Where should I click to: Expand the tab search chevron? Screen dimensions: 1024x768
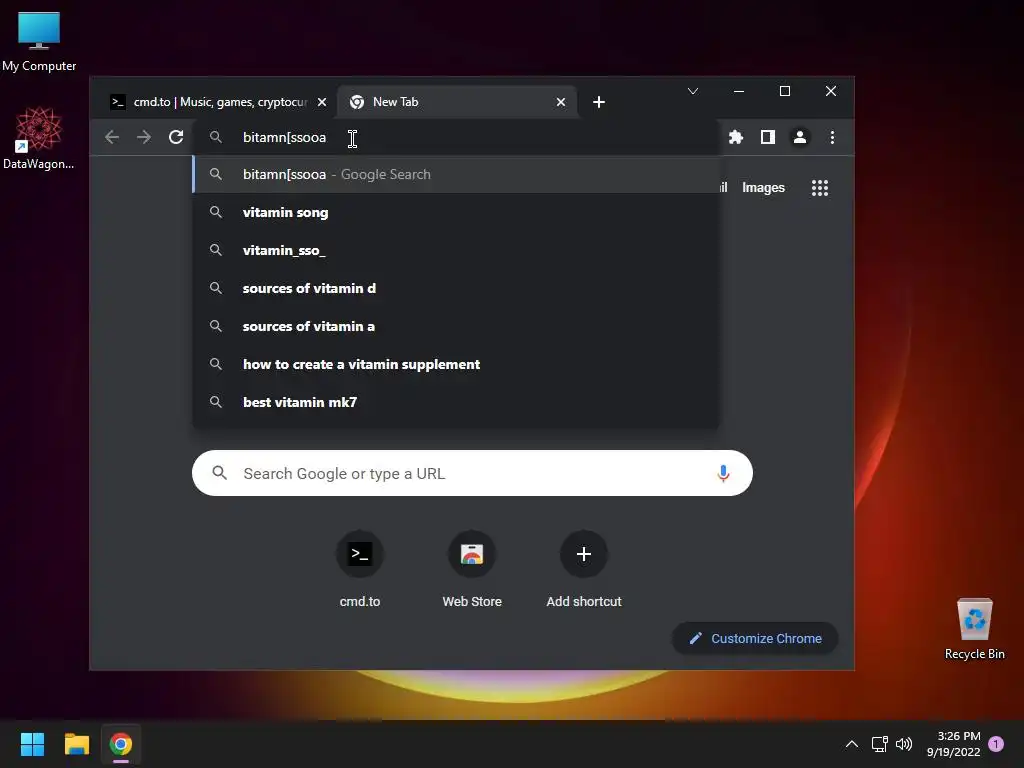693,91
